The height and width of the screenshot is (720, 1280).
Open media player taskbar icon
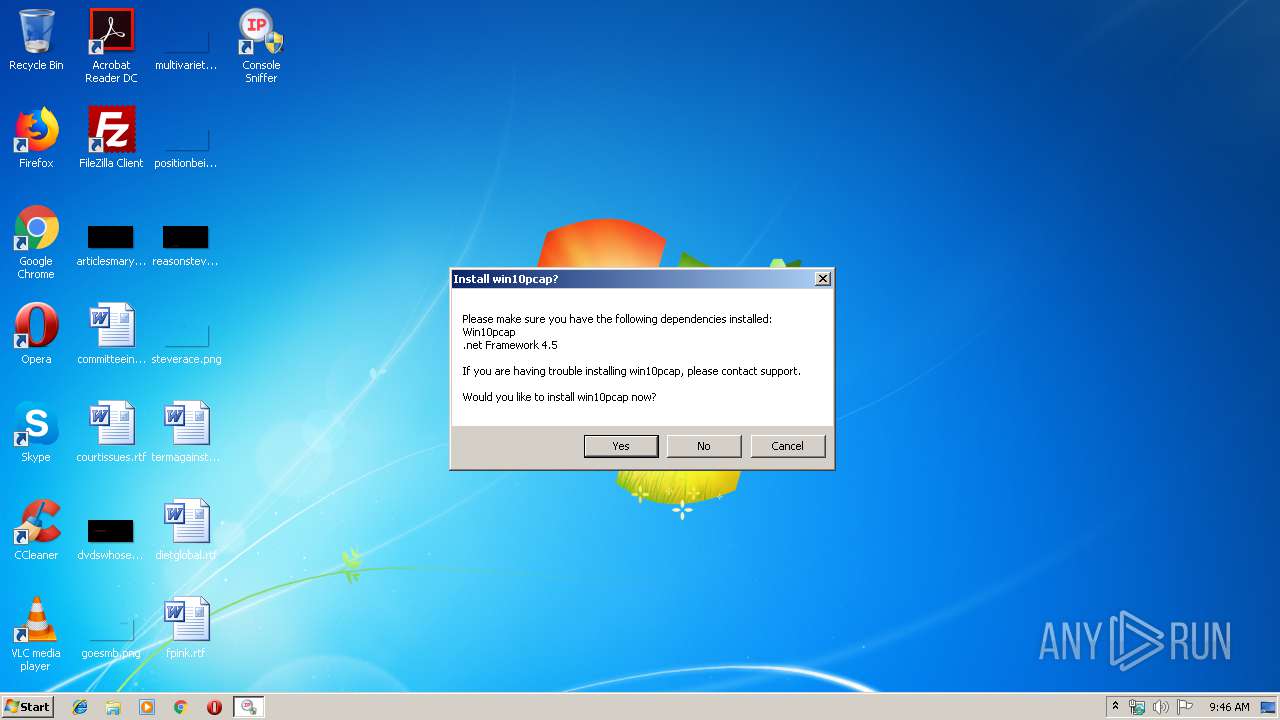pos(147,707)
